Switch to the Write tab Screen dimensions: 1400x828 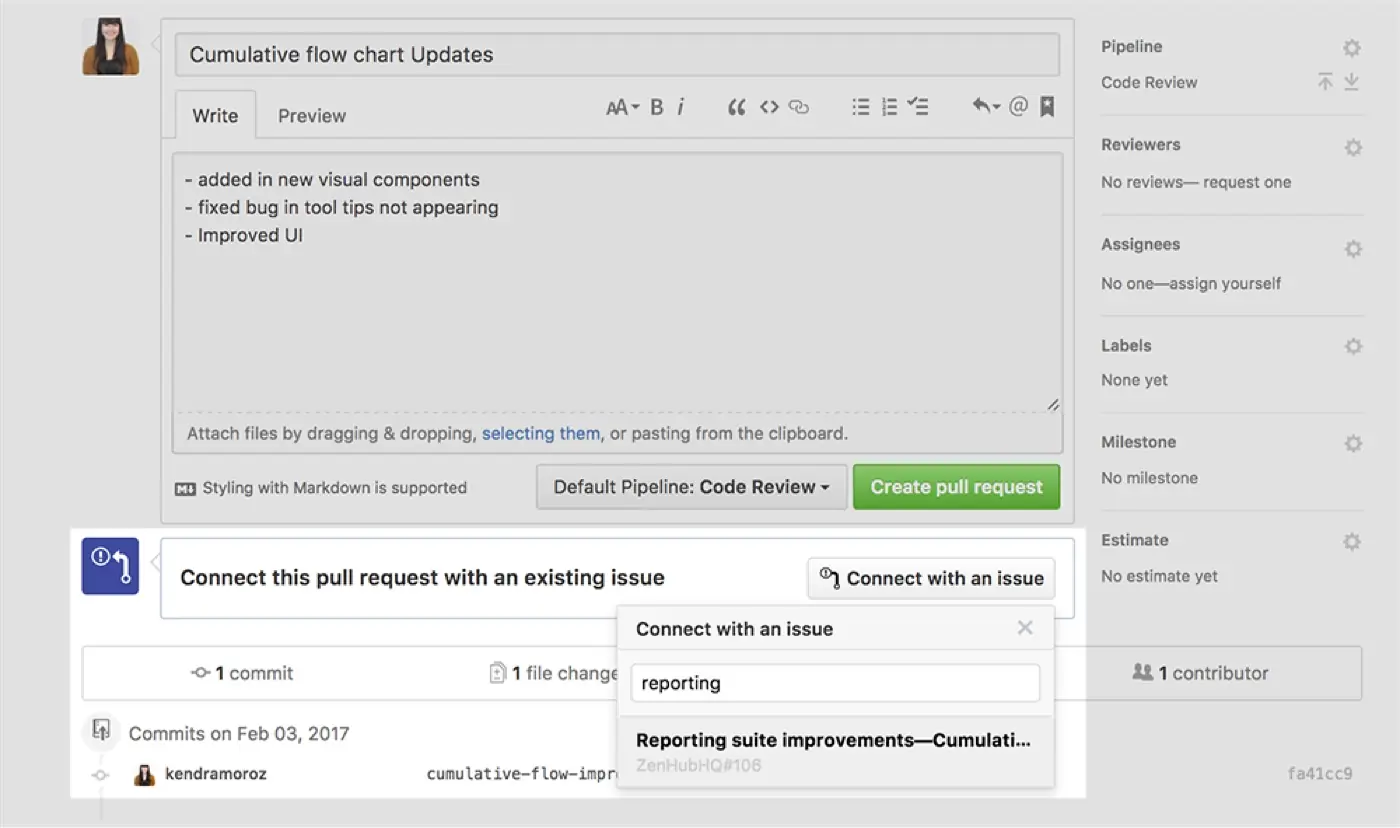[215, 115]
